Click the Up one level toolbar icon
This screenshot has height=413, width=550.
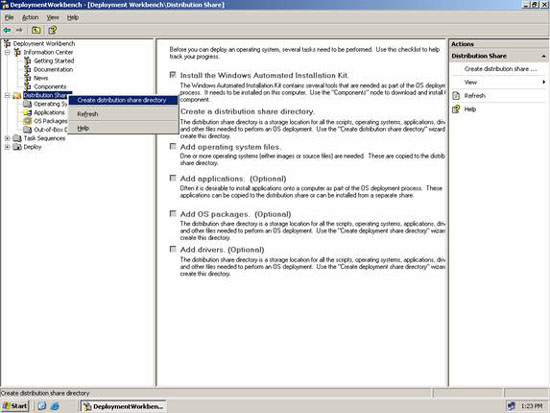coord(36,30)
